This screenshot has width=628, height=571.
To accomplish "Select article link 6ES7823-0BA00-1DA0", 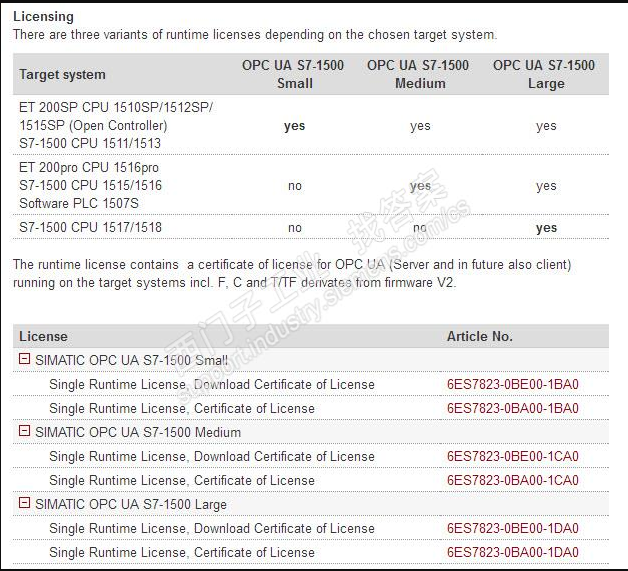I will pos(512,552).
